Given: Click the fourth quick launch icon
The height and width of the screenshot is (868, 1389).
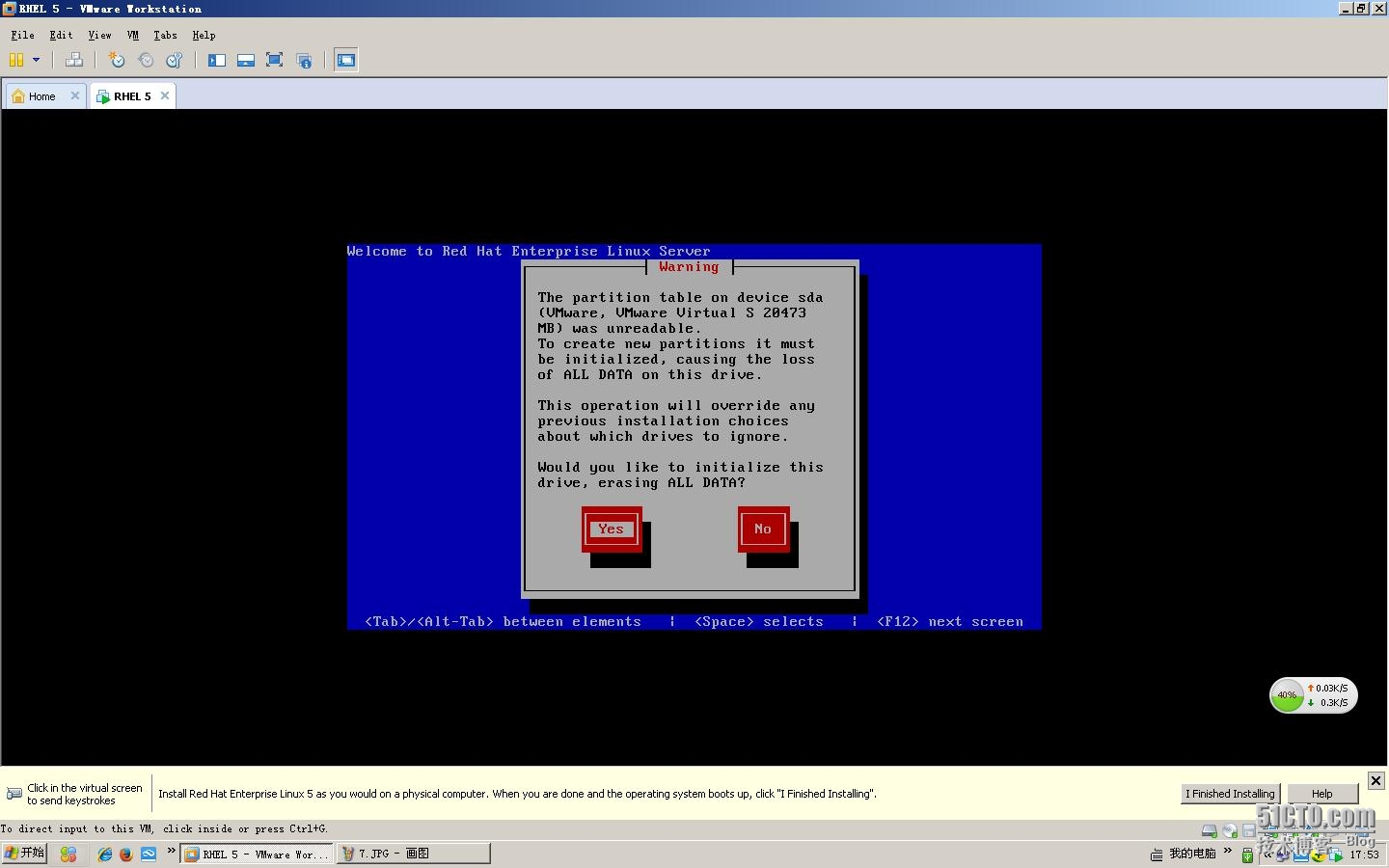Looking at the screenshot, I should point(149,854).
